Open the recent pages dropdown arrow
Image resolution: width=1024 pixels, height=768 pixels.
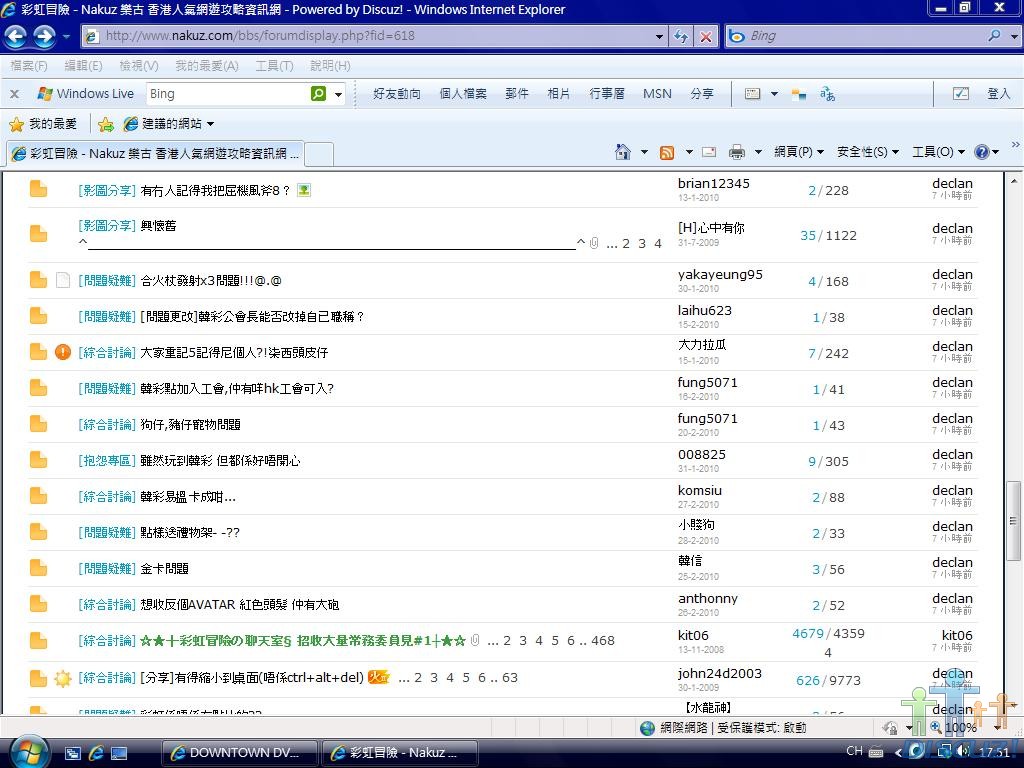[x=66, y=37]
